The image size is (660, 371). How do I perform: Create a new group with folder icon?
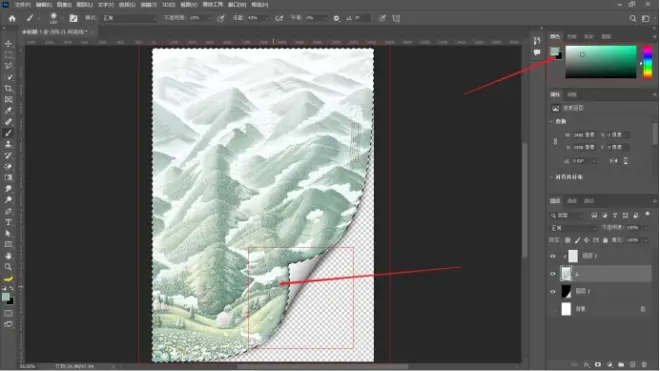[x=621, y=364]
